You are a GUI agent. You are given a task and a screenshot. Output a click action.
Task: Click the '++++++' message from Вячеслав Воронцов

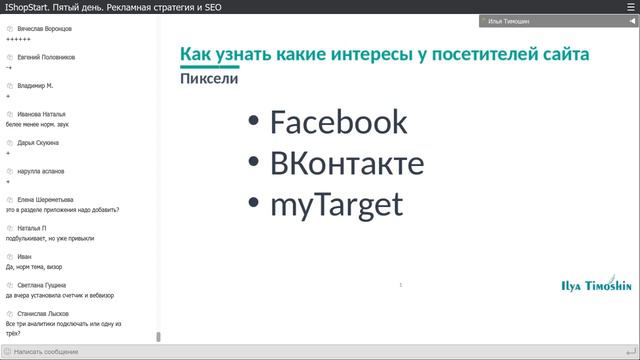point(18,39)
